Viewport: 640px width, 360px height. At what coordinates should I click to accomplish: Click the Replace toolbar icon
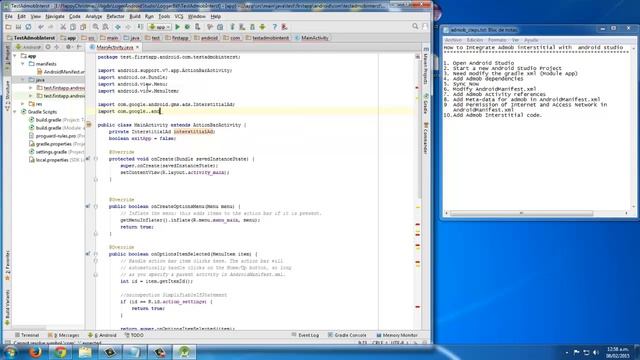click(105, 27)
